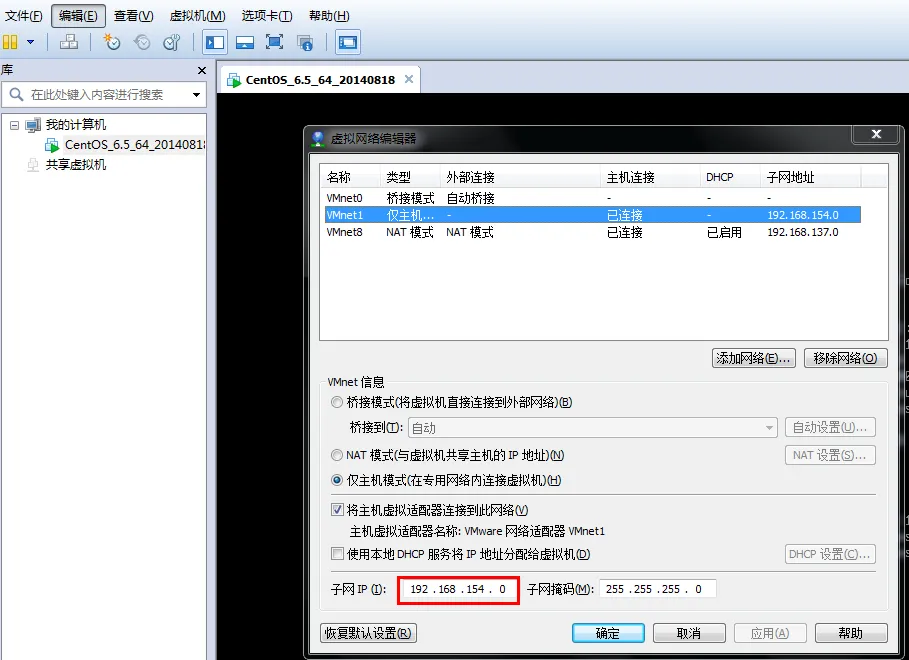Open the 虚拟机(M) menu
This screenshot has height=660, width=909.
point(197,16)
